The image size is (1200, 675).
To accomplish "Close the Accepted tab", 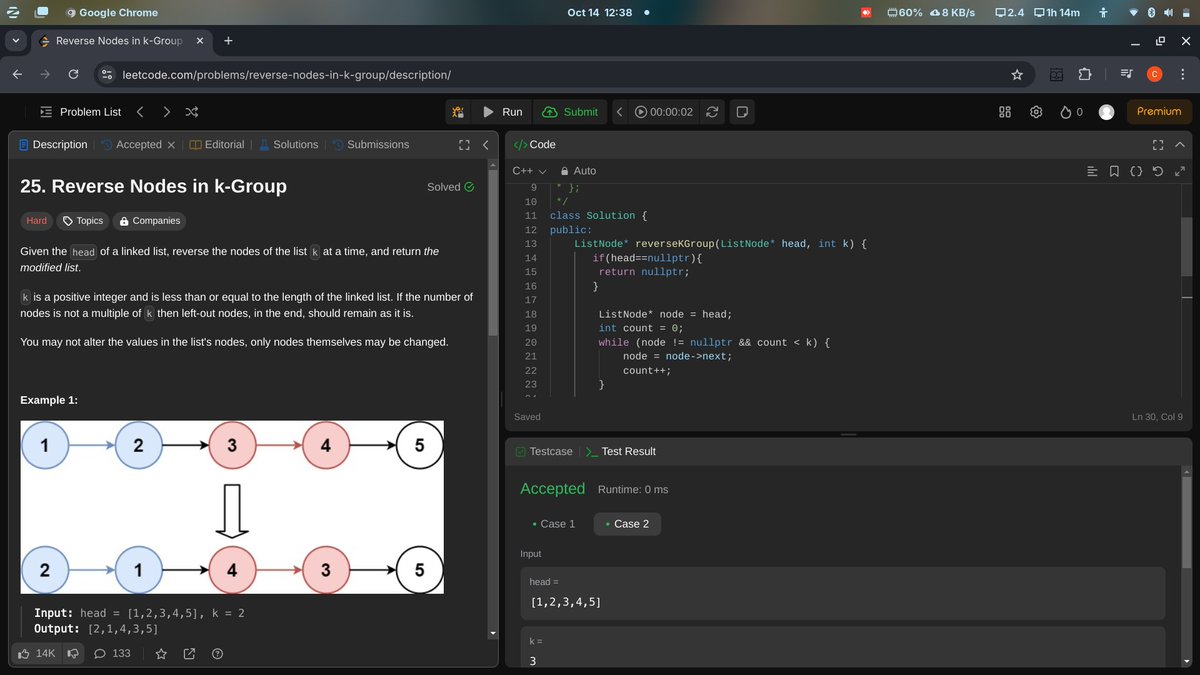I will pyautogui.click(x=171, y=145).
